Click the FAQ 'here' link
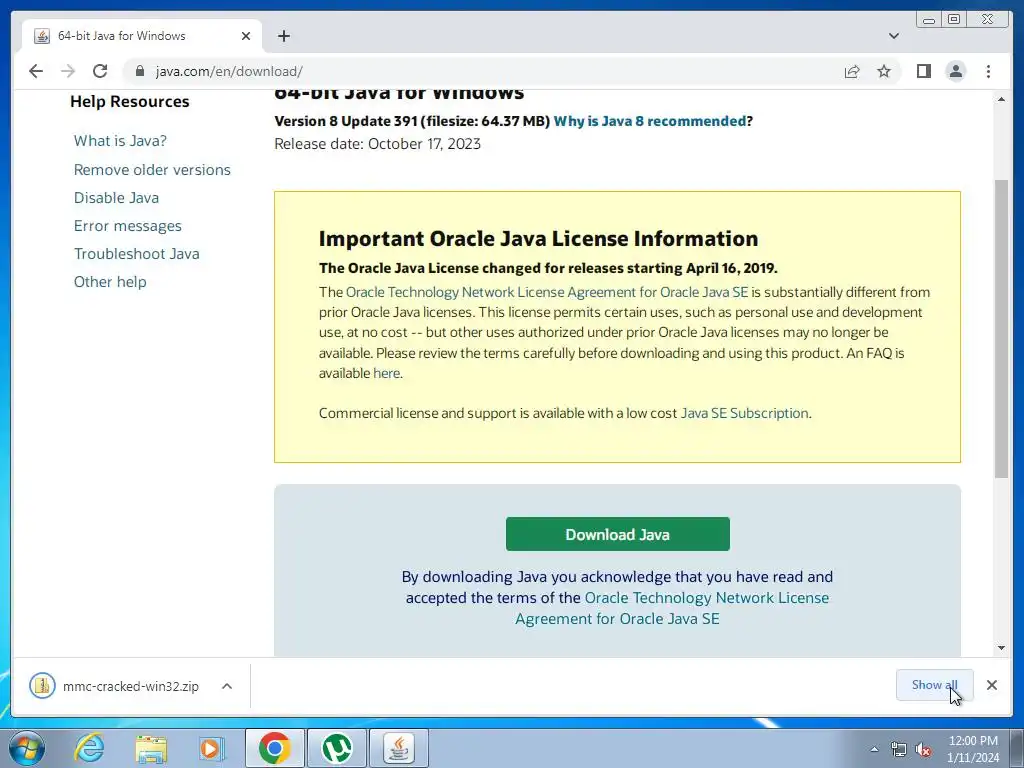Screen dimensions: 1024x768 point(386,373)
